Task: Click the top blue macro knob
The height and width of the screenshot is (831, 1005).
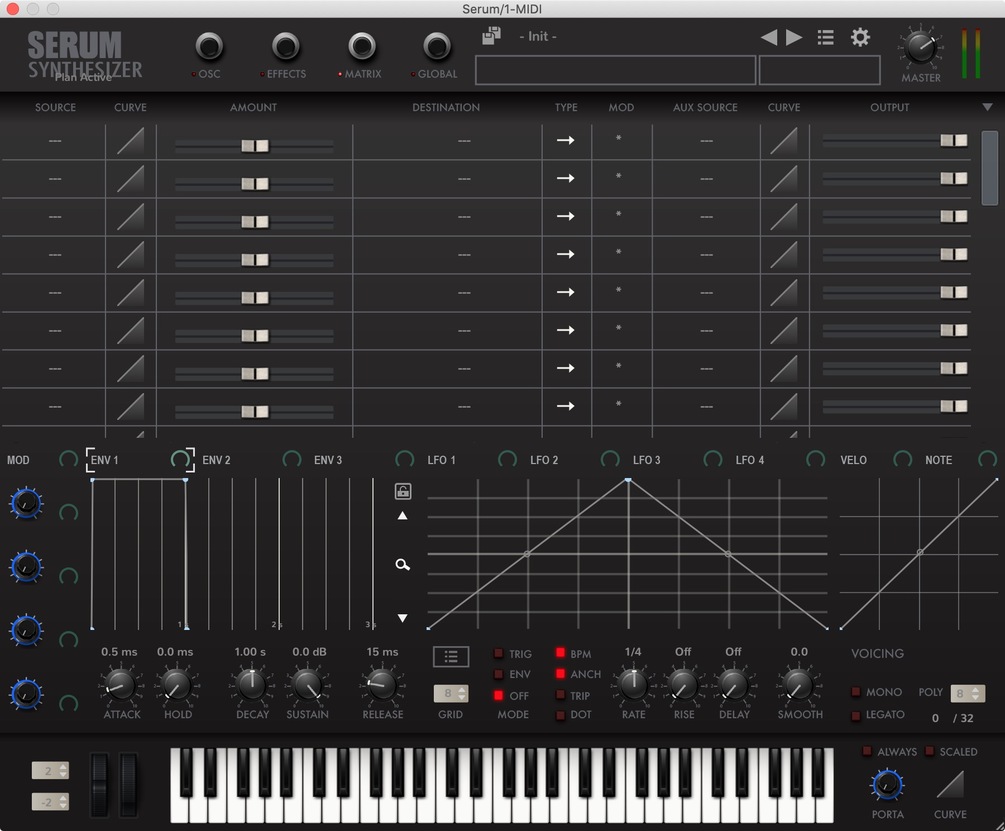Action: (26, 504)
